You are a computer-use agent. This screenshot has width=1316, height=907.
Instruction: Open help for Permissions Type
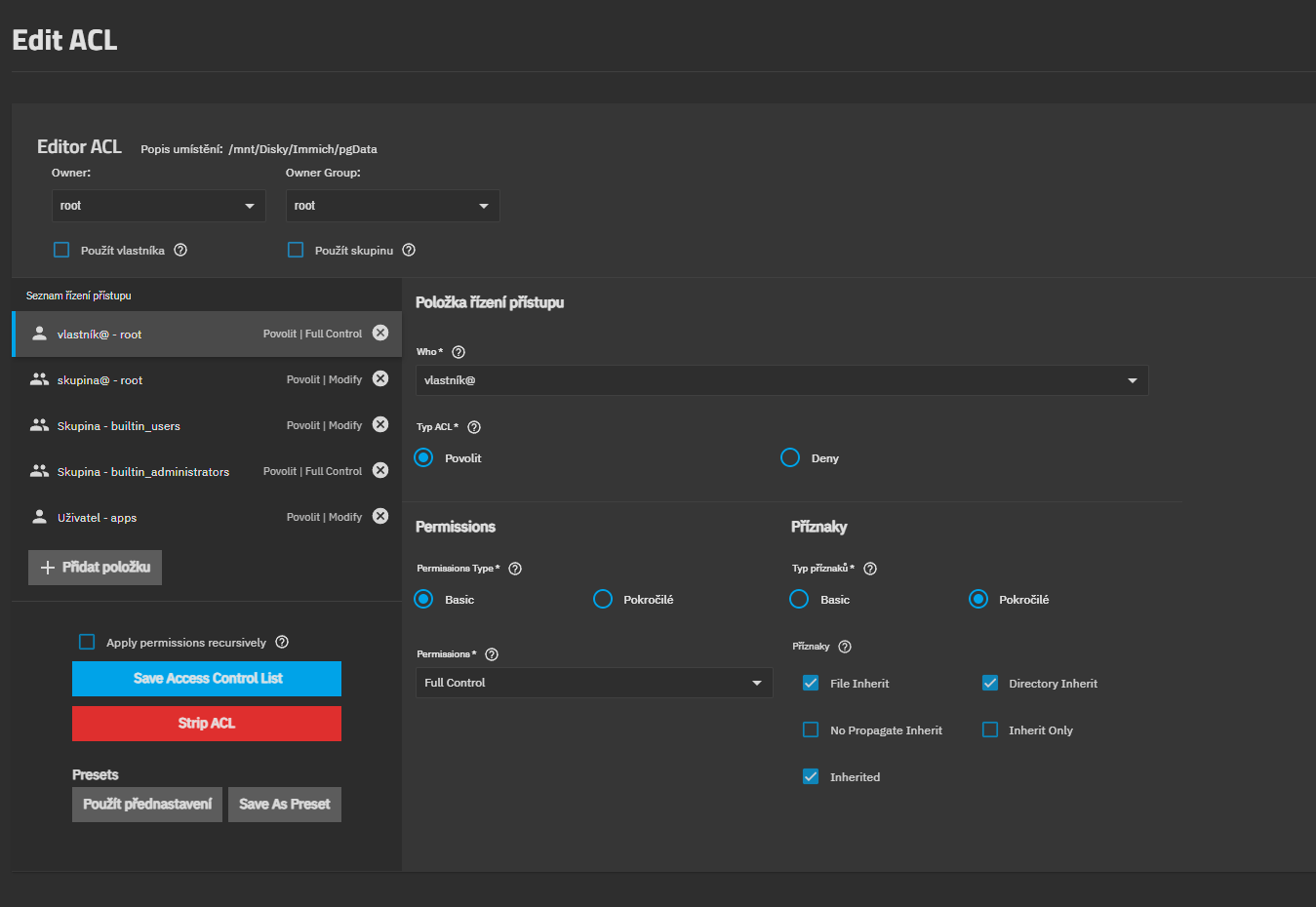pos(515,569)
